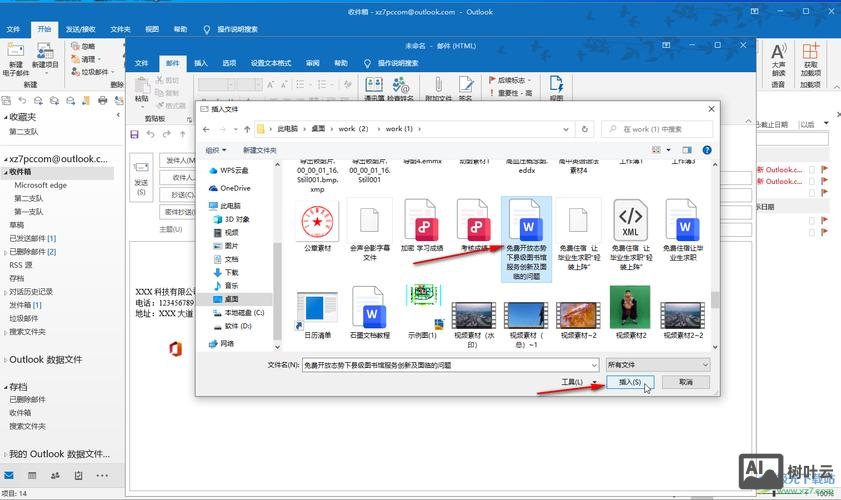Toggle the preview pane icon in dialog
This screenshot has width=841, height=500.
688,150
